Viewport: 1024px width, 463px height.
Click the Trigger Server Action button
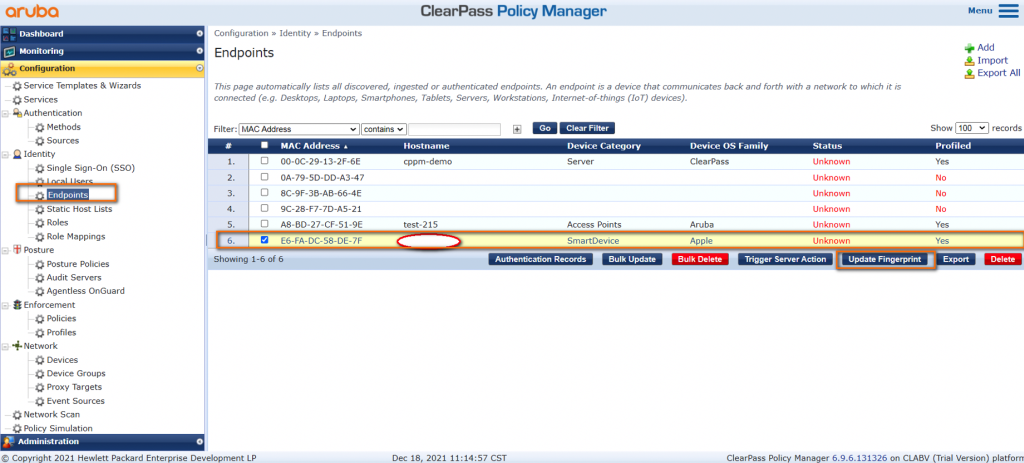tap(786, 259)
